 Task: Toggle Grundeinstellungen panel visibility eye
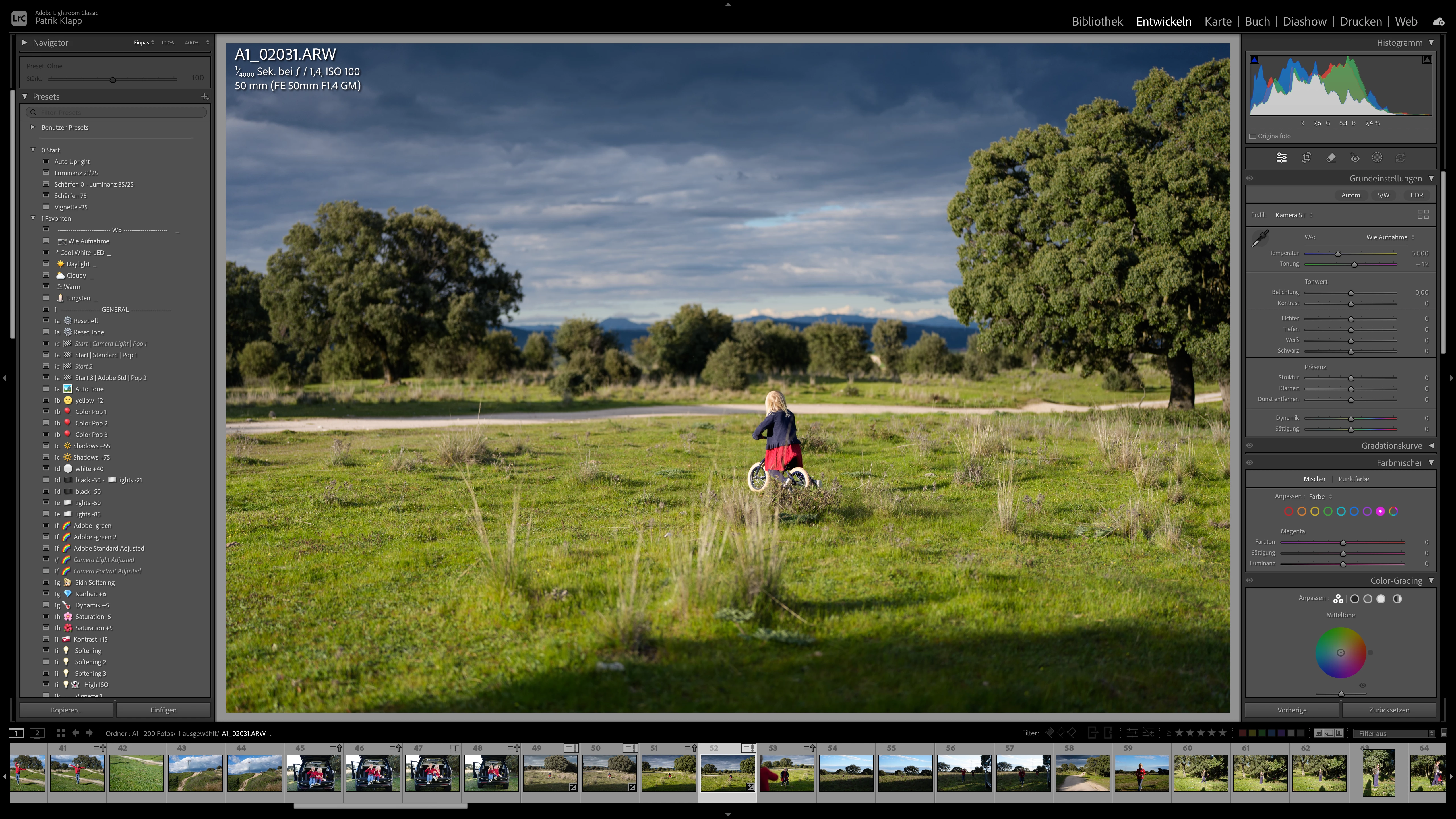1250,179
